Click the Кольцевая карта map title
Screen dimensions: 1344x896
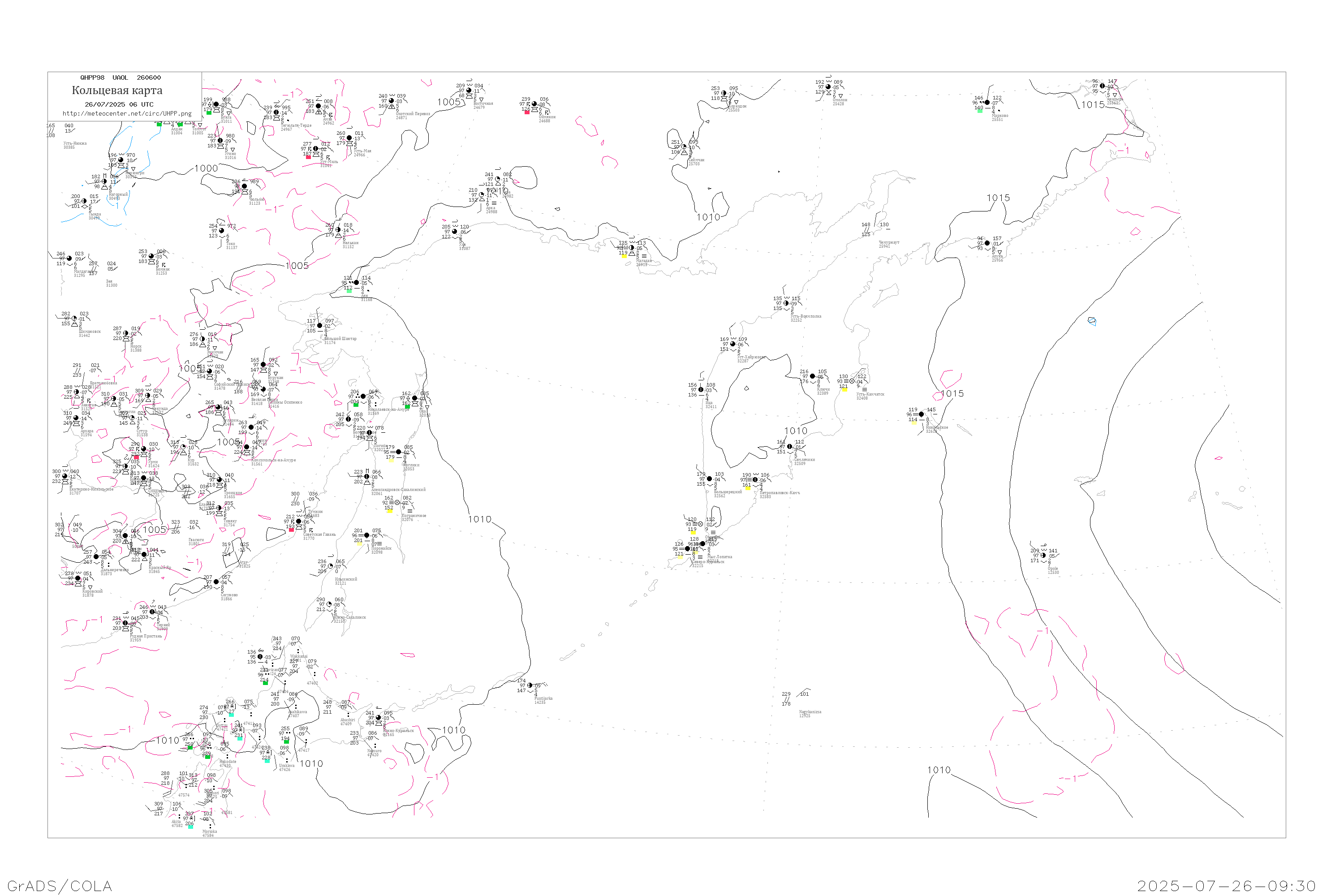click(x=117, y=90)
